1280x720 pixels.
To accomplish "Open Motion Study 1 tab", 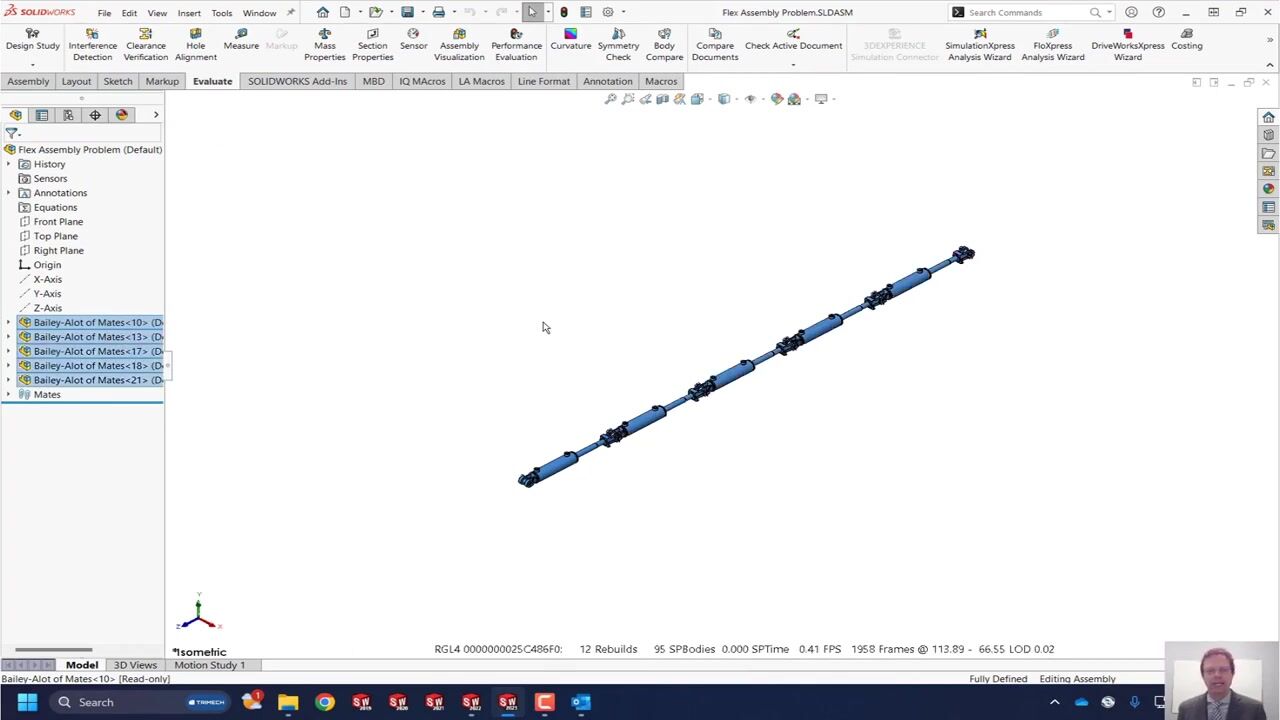I will 209,665.
